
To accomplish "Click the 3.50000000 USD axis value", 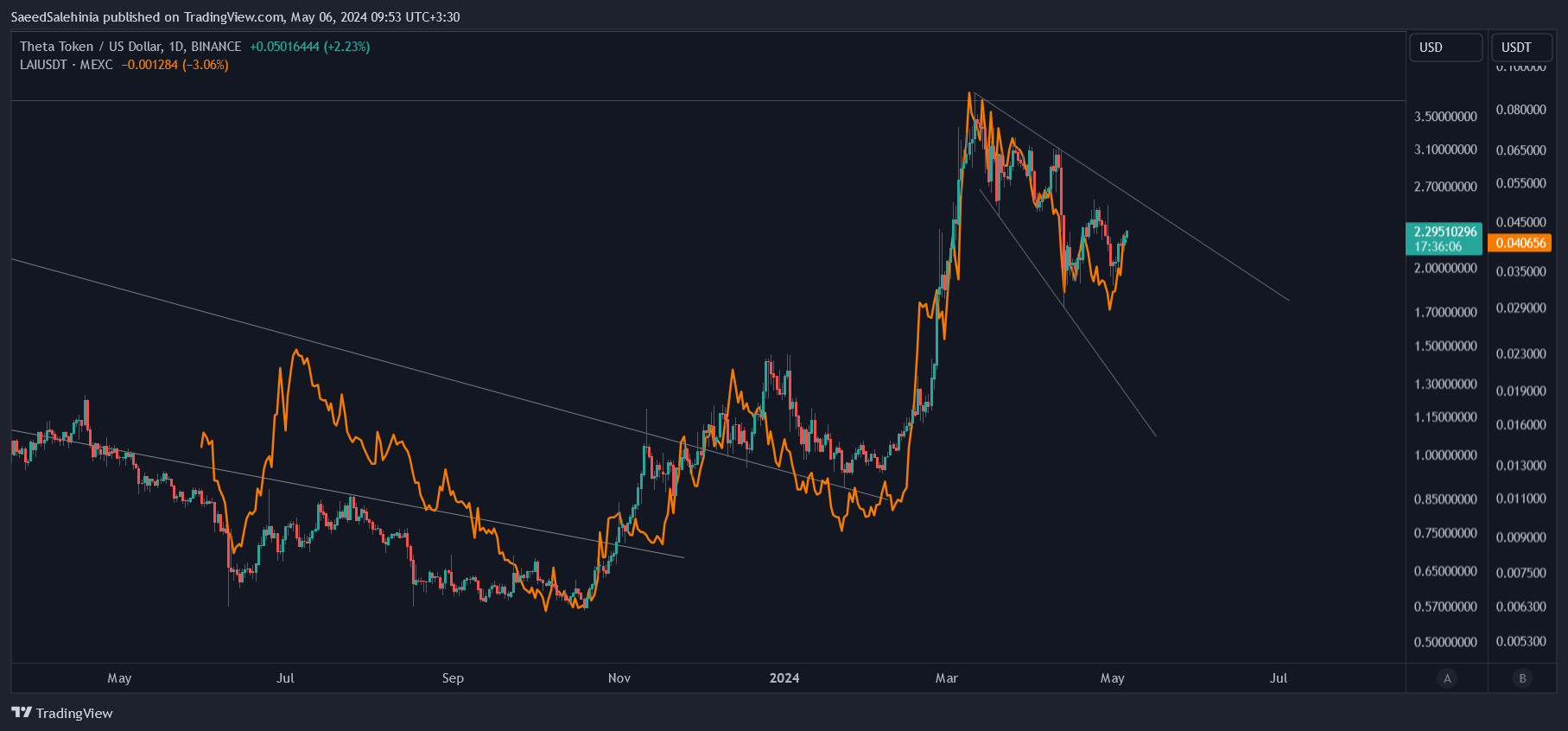I will click(x=1445, y=117).
